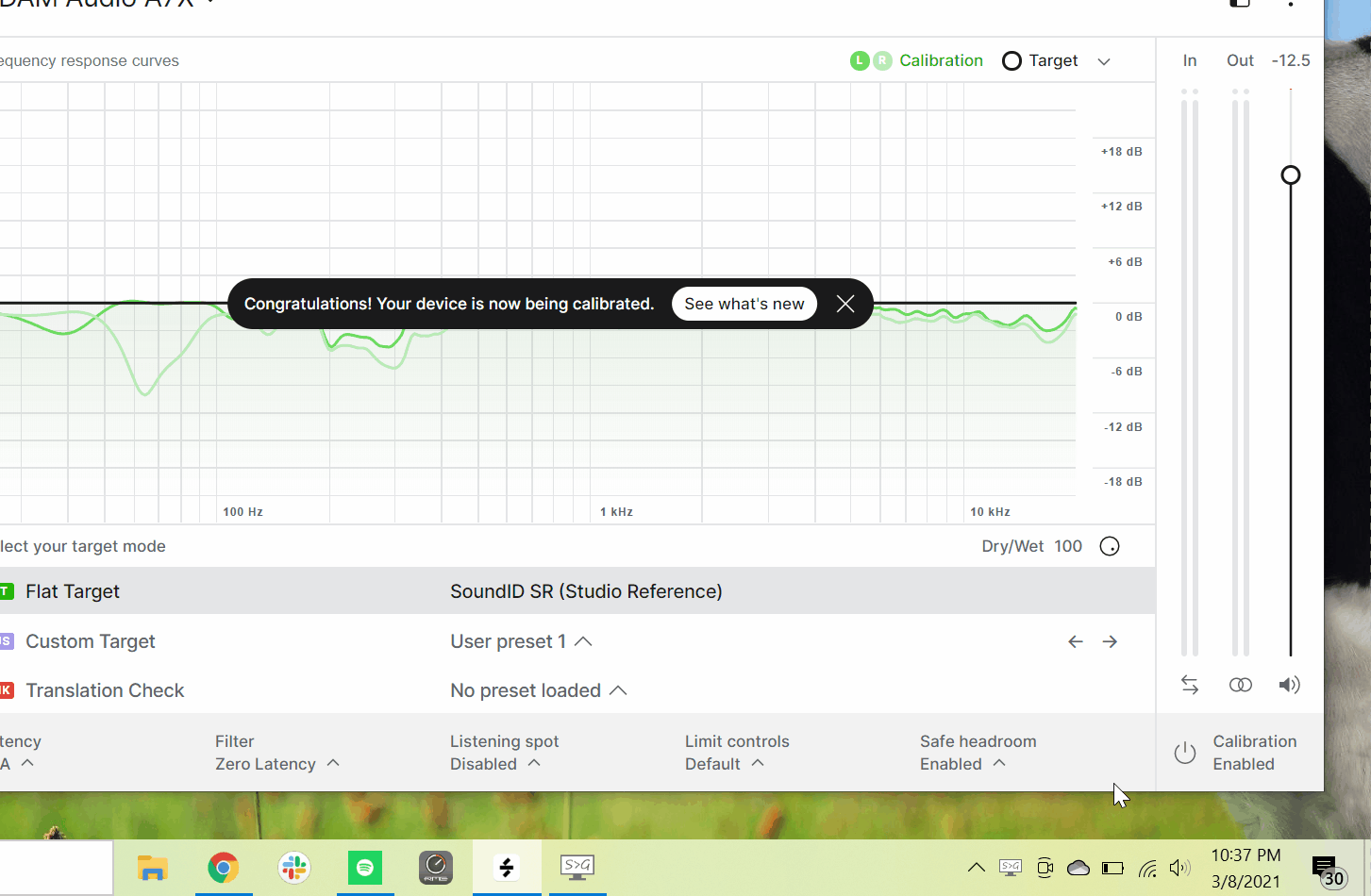This screenshot has width=1371, height=896.
Task: Click the output volume slider handle
Action: pos(1290,175)
